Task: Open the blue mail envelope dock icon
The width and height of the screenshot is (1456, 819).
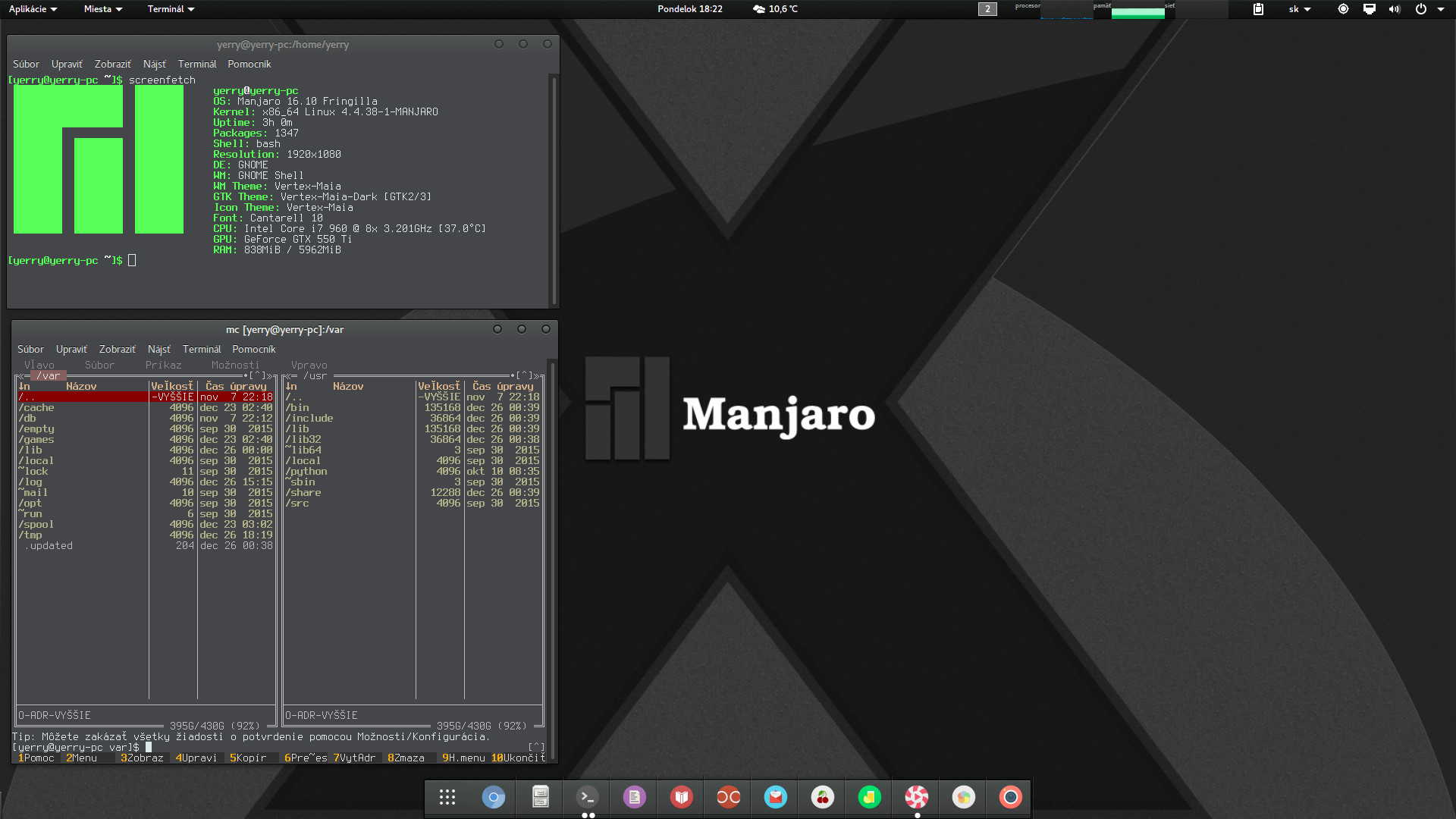Action: (776, 797)
